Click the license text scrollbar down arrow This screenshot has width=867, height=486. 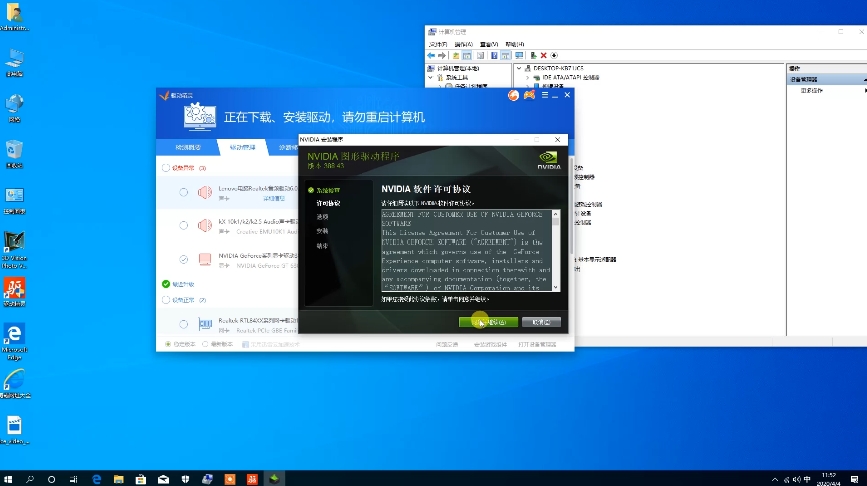pyautogui.click(x=556, y=287)
